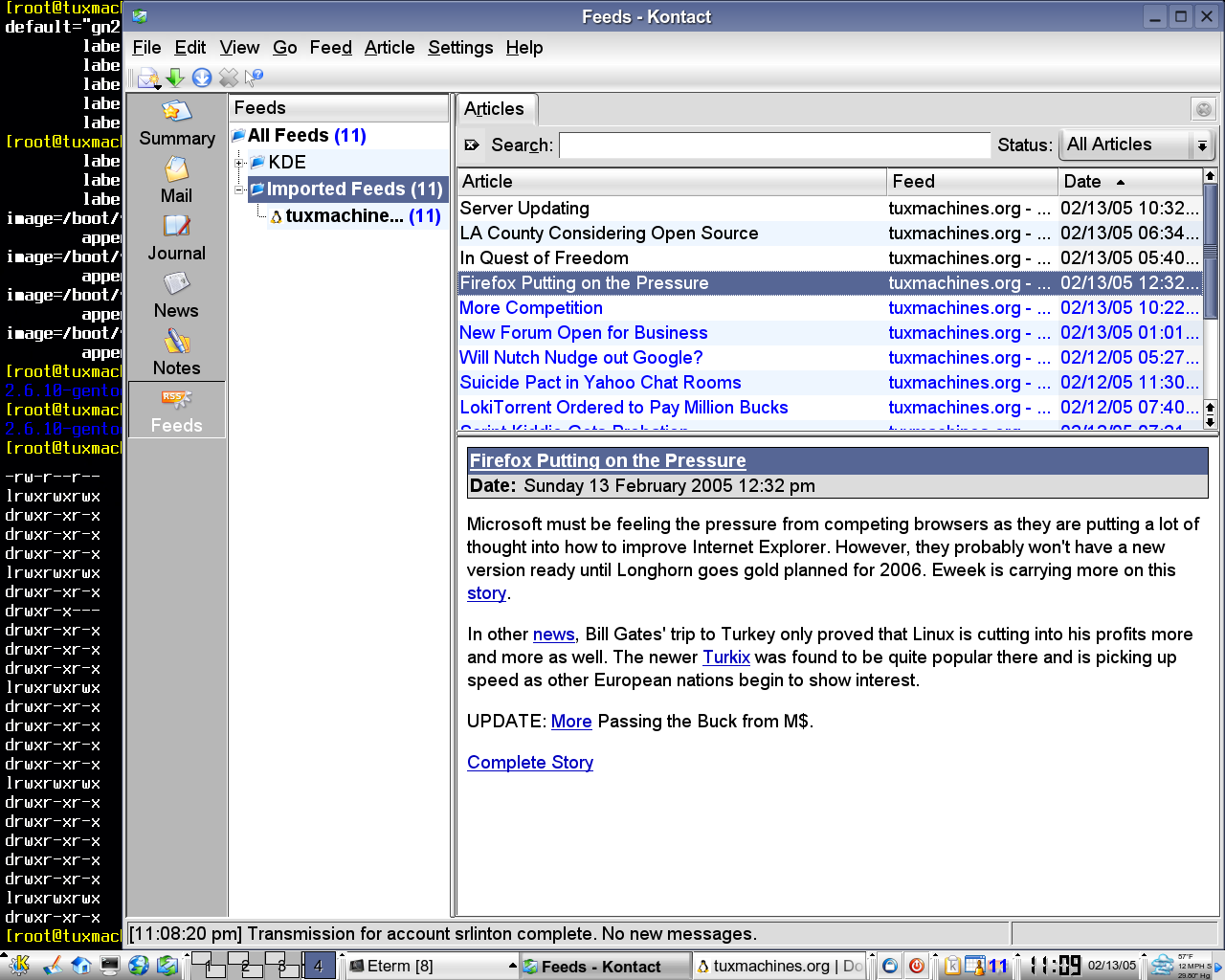Follow the 'More' link after UPDATE
This screenshot has width=1225, height=980.
point(571,722)
